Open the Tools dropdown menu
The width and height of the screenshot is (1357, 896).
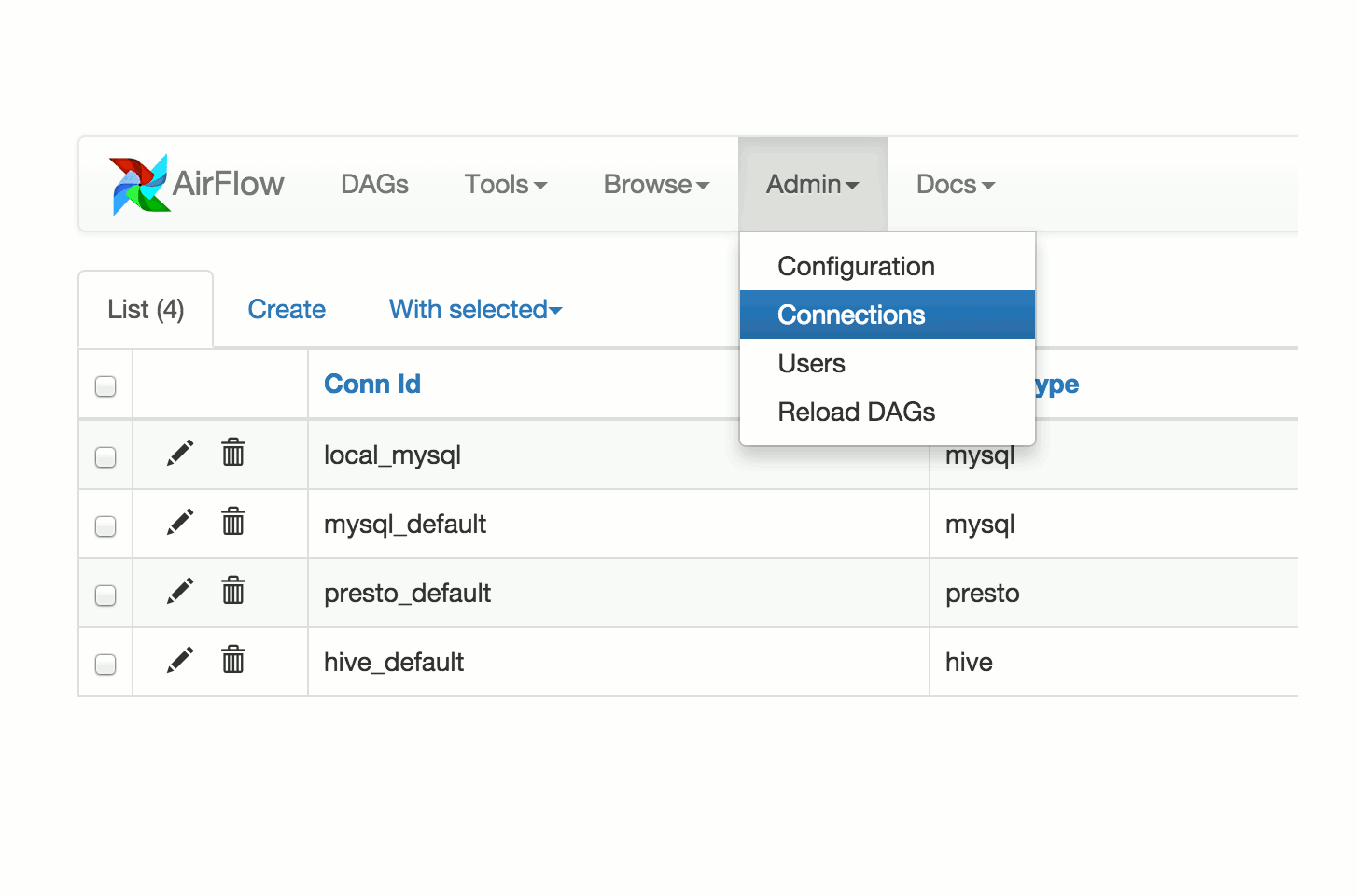(x=505, y=184)
